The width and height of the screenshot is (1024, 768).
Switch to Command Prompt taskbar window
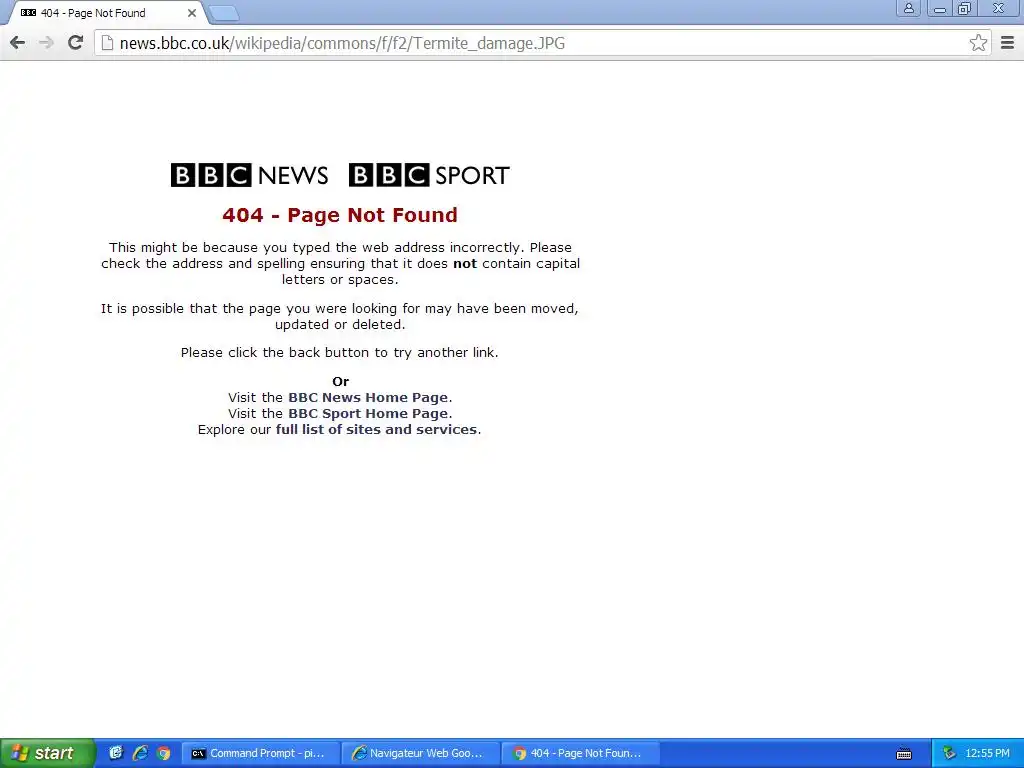point(261,754)
